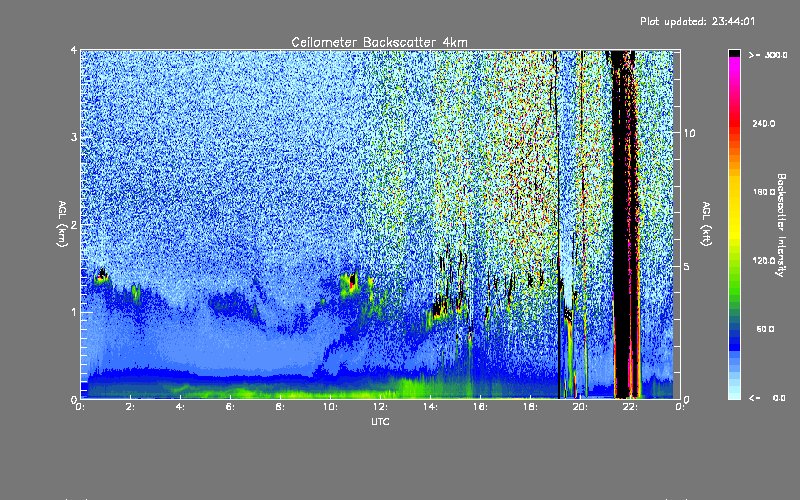Click the '3' km tick on left axis
Screen dimensions: 800x500
[x=73, y=137]
